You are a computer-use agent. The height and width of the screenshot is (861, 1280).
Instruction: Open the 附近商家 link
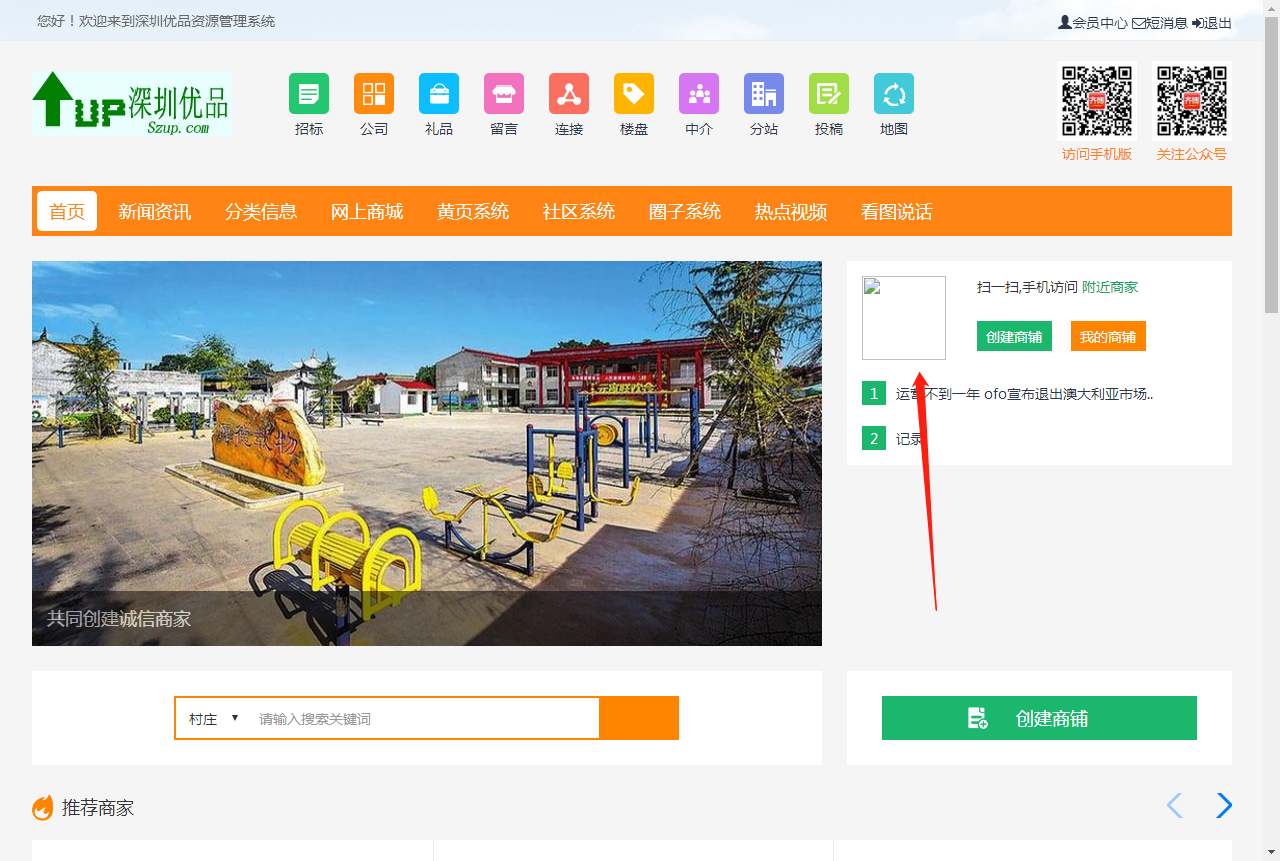click(x=1109, y=287)
